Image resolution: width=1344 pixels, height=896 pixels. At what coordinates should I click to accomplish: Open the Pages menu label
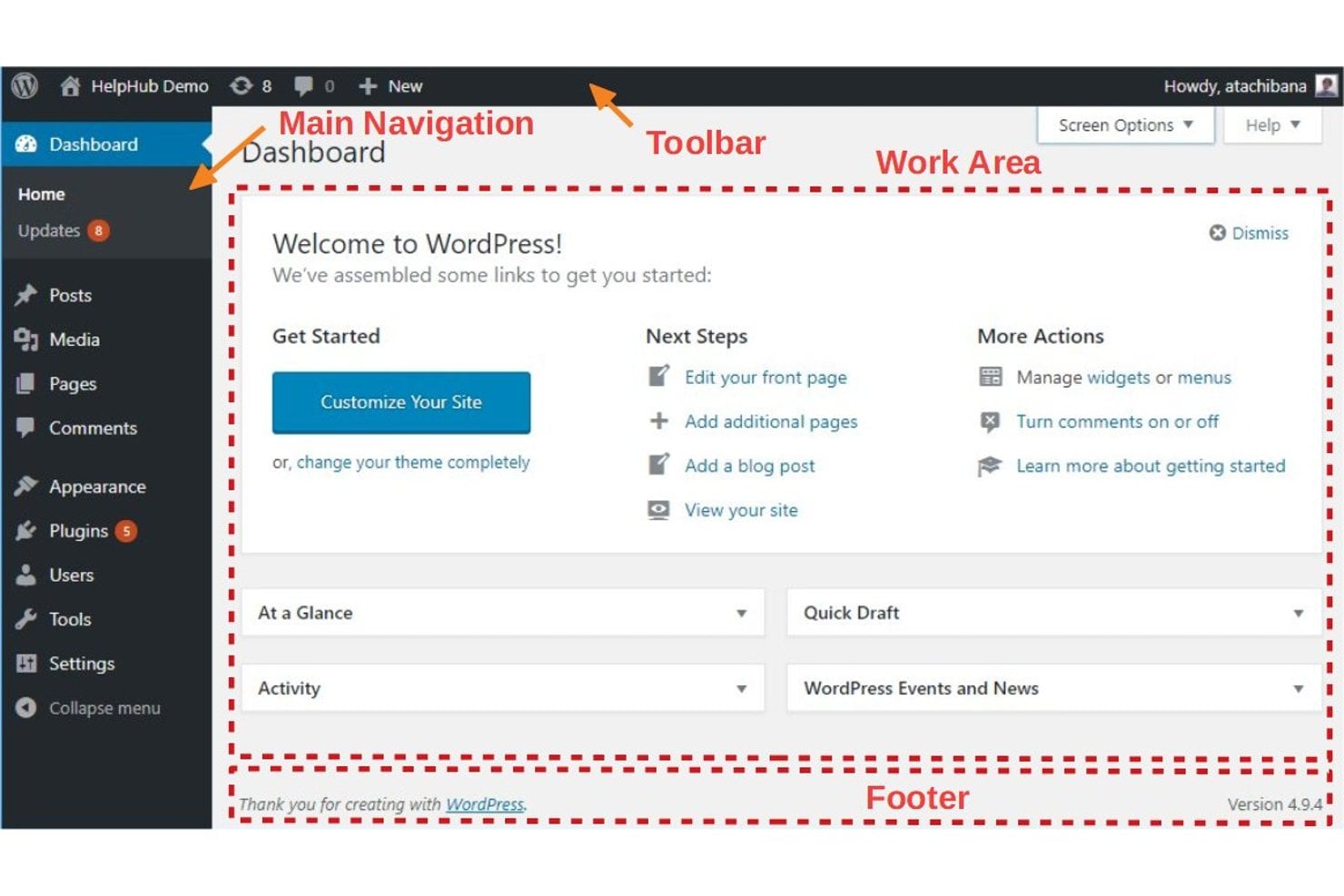click(73, 384)
